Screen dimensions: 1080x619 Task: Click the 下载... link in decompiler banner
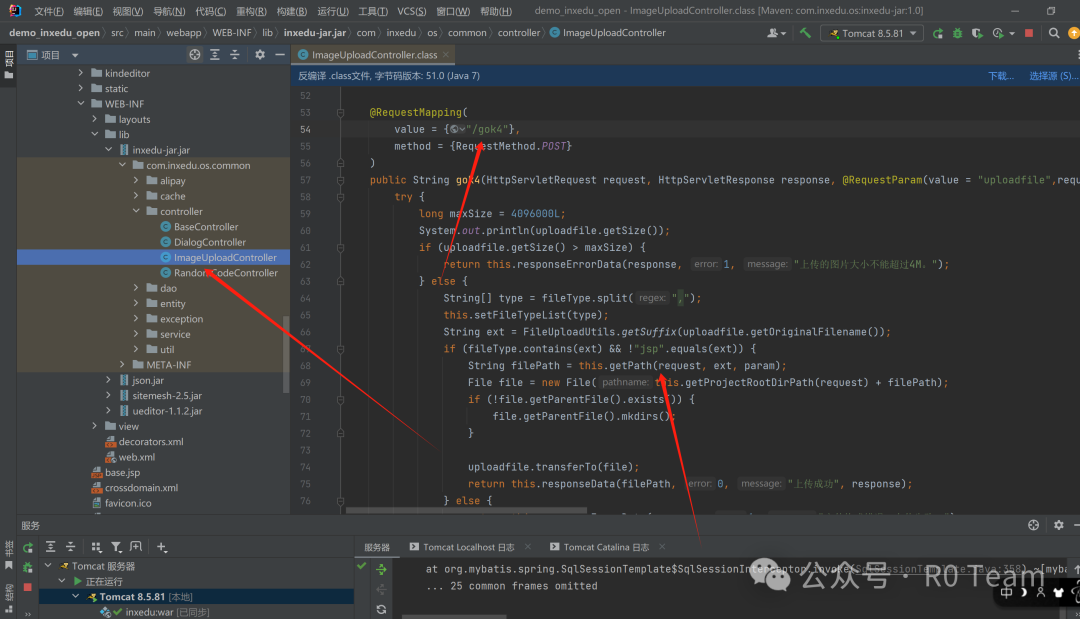click(x=1001, y=76)
